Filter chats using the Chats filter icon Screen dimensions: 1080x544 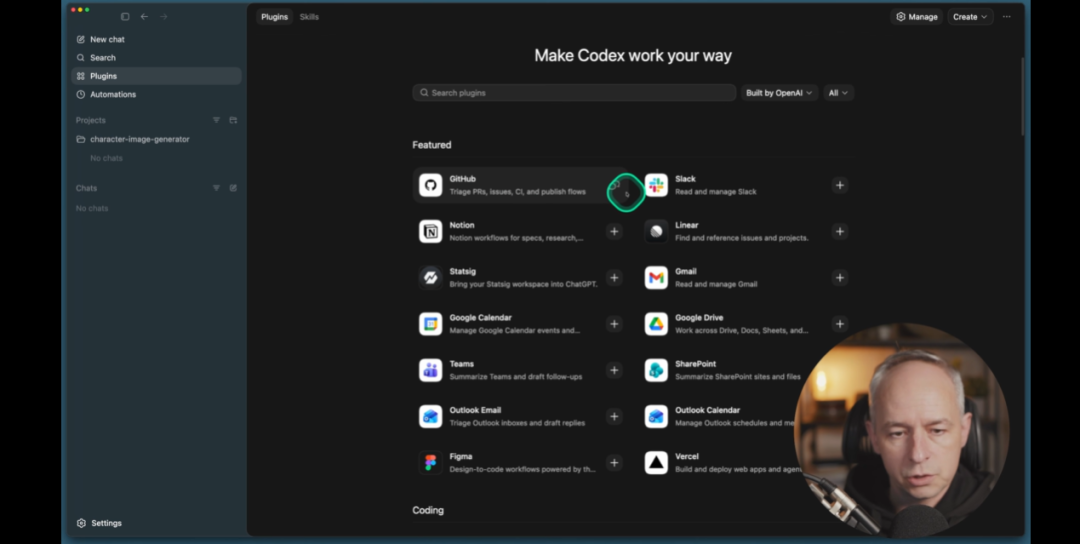(x=216, y=188)
